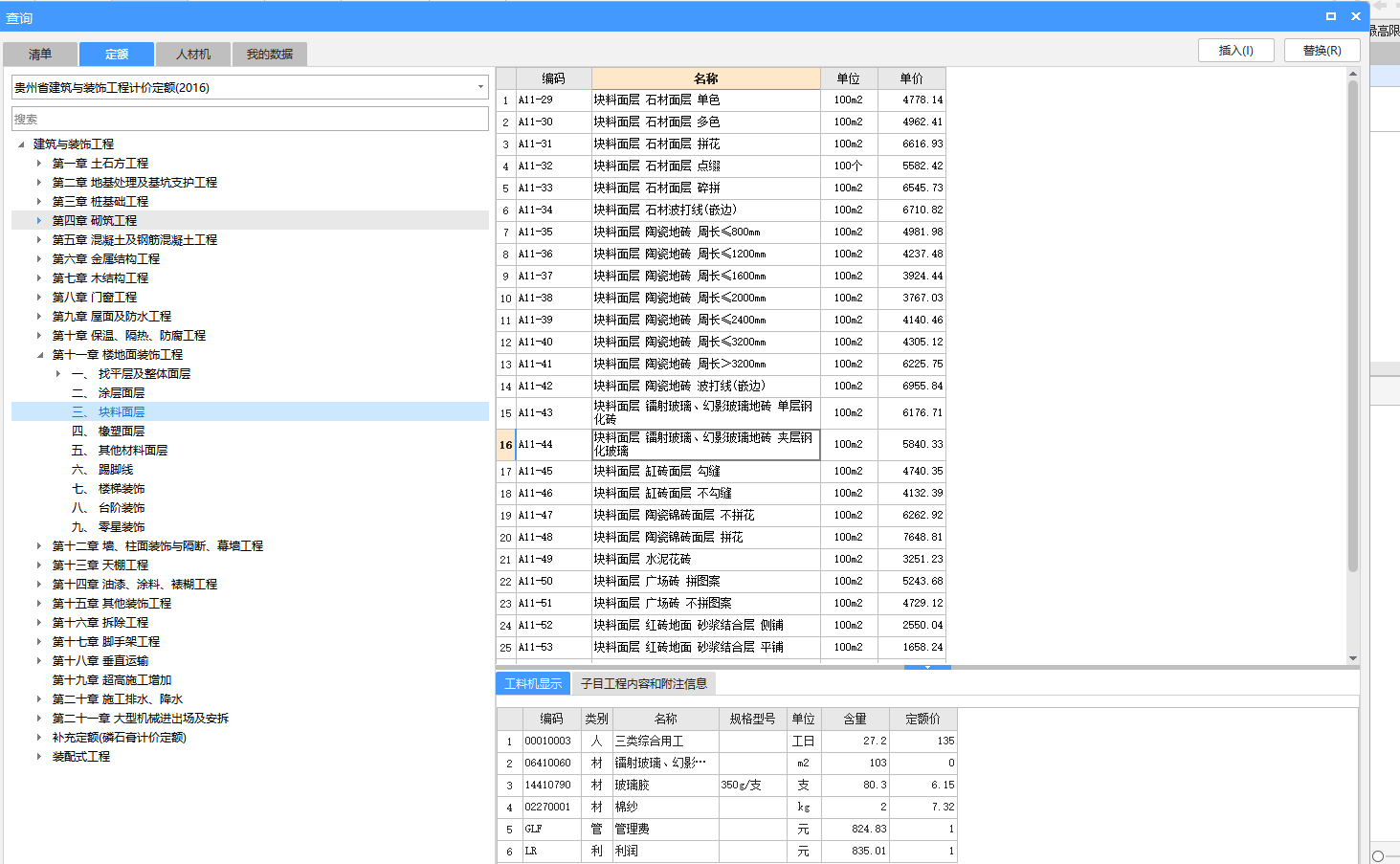
Task: Expand 第二章 地基处理及基坑支护工程 arrow
Action: point(39,183)
